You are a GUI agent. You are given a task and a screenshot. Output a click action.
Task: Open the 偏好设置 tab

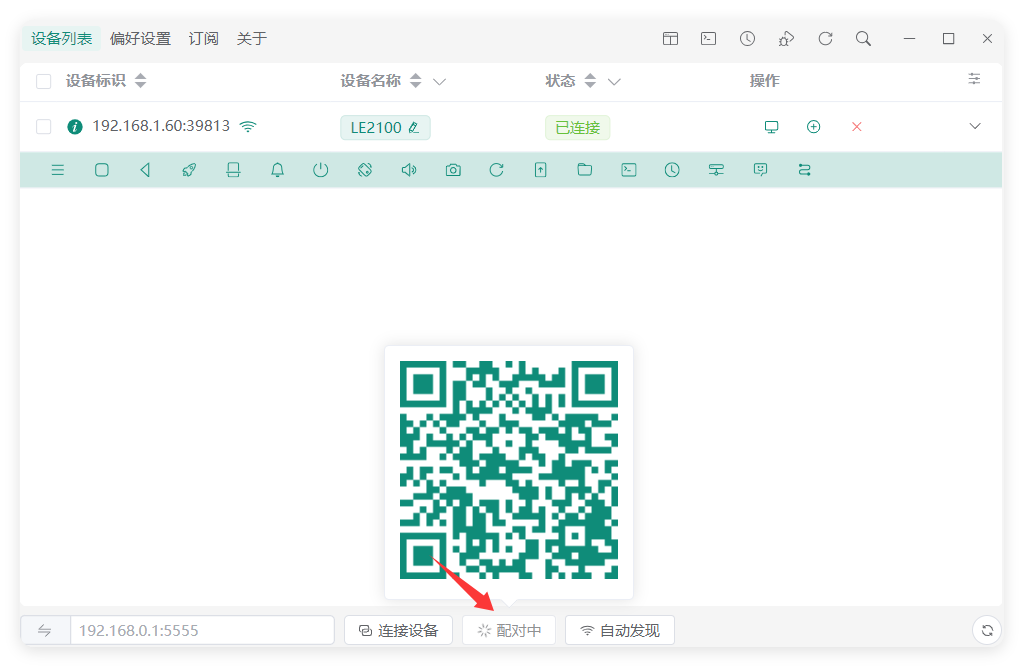coord(140,38)
